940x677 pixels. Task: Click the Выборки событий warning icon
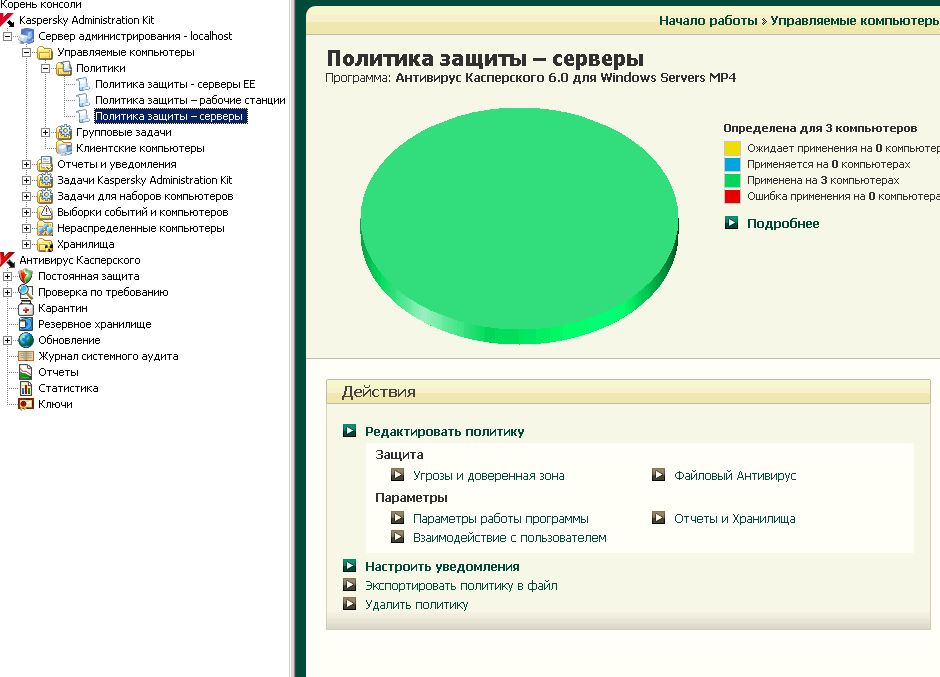click(x=45, y=212)
